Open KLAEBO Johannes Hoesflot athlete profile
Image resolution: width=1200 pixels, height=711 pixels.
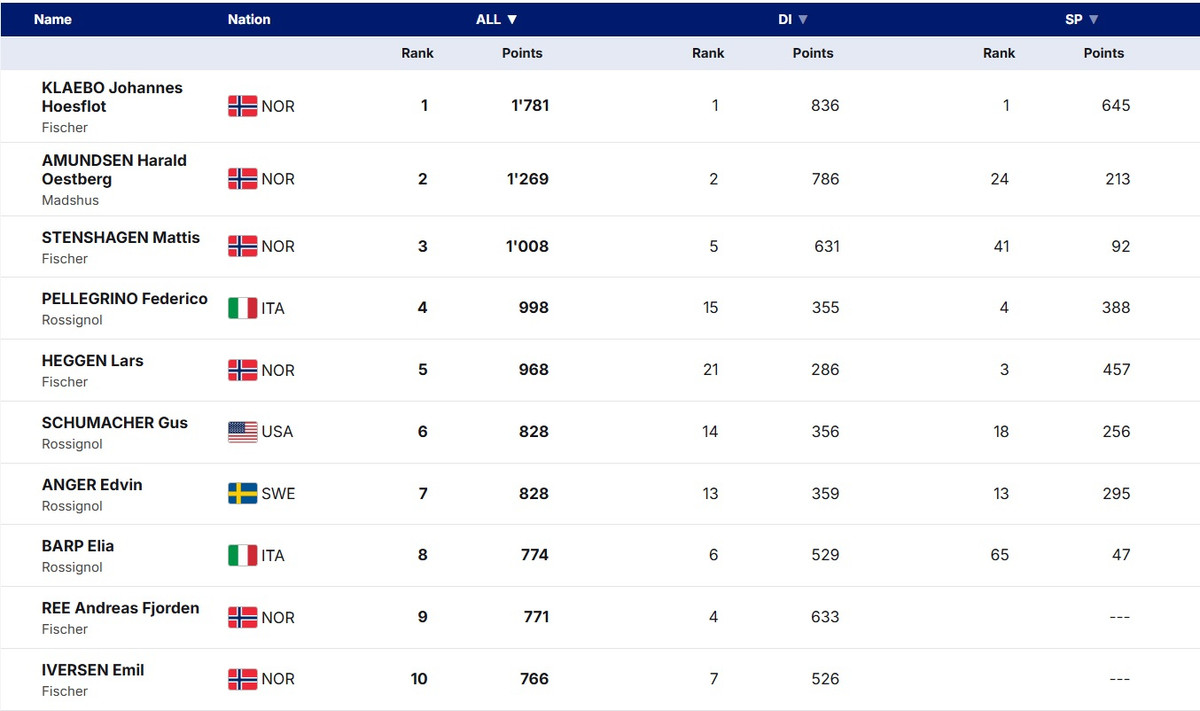click(x=112, y=97)
